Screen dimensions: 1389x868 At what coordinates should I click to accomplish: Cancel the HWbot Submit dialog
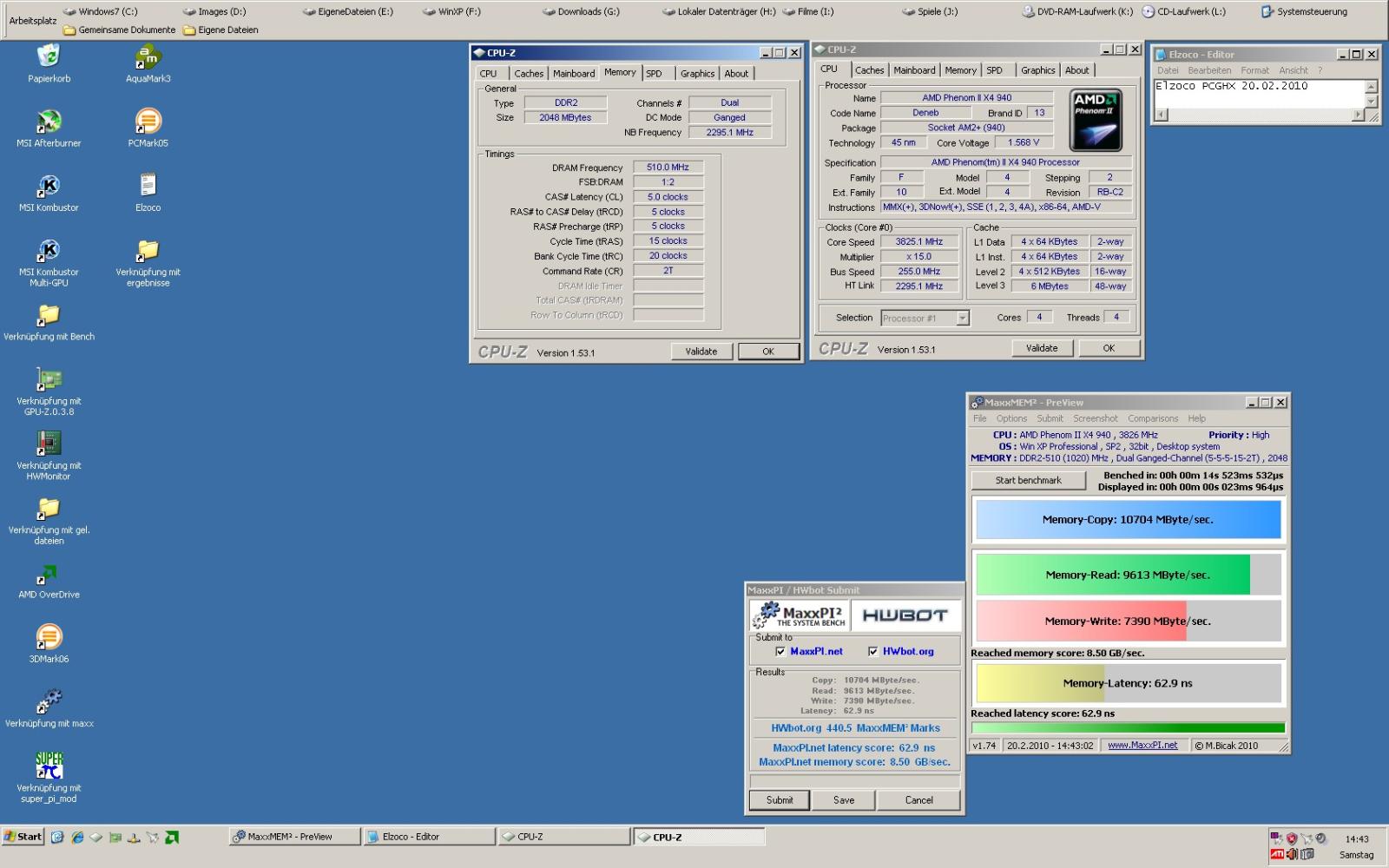coord(918,800)
